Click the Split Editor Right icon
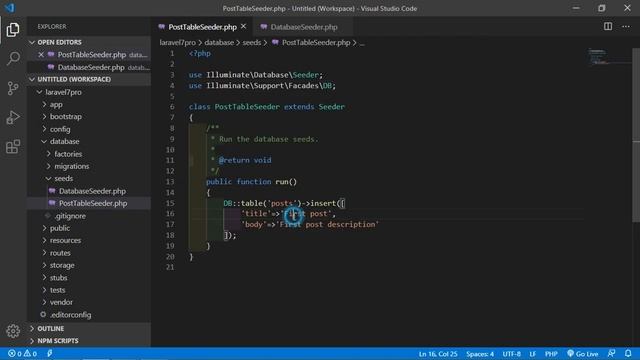The image size is (640, 360). (x=608, y=27)
